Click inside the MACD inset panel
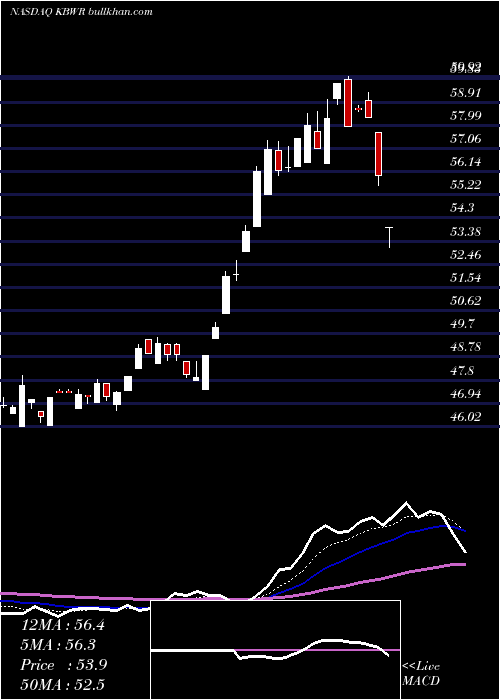The width and height of the screenshot is (500, 700). (x=275, y=650)
